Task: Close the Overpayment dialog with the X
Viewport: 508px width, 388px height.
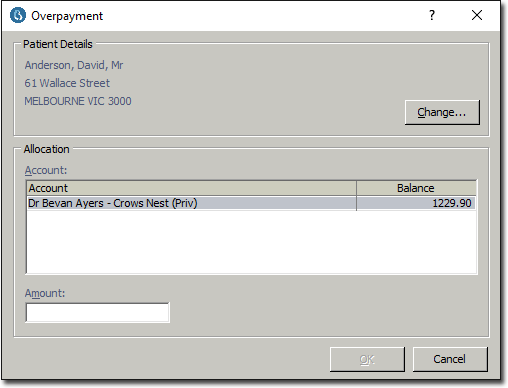Action: [x=477, y=15]
